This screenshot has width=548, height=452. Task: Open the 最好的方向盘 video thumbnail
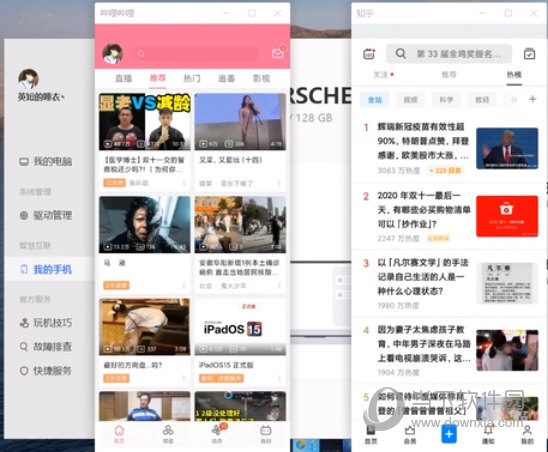click(x=145, y=327)
